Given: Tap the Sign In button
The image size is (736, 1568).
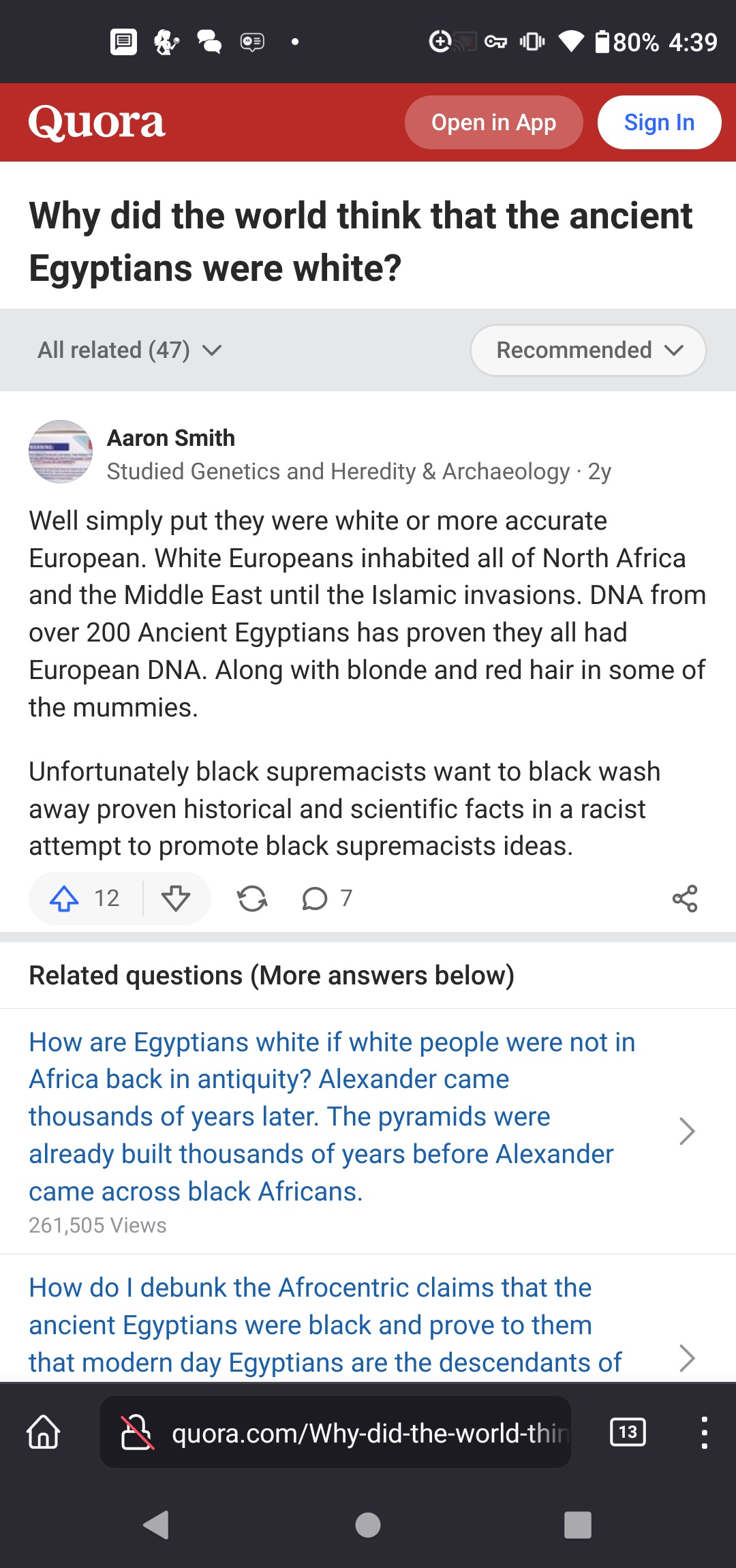Looking at the screenshot, I should point(659,123).
